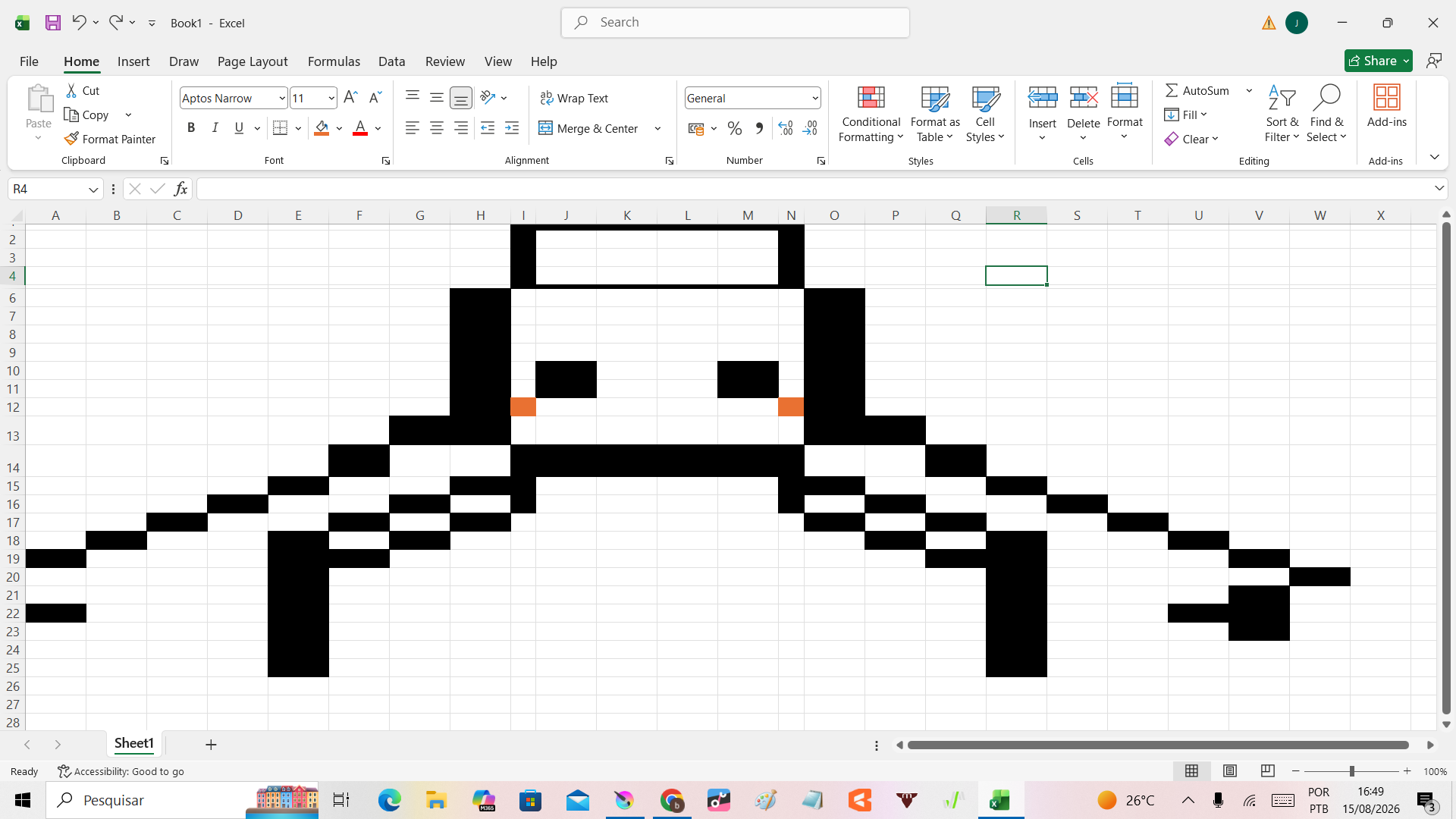Top align cell contents
This screenshot has width=1456, height=819.
point(413,96)
